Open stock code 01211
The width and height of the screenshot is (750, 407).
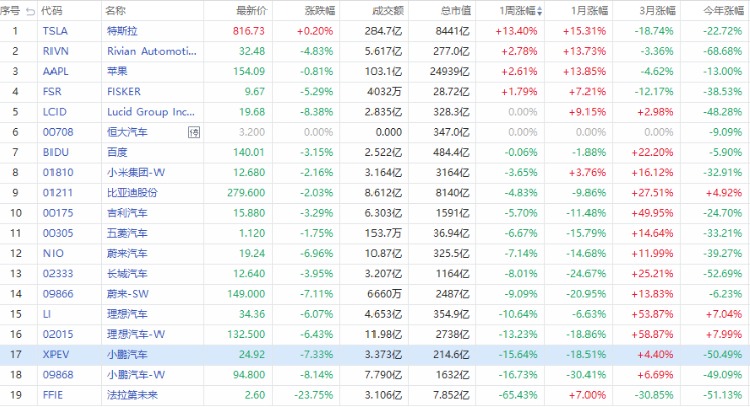[x=57, y=193]
